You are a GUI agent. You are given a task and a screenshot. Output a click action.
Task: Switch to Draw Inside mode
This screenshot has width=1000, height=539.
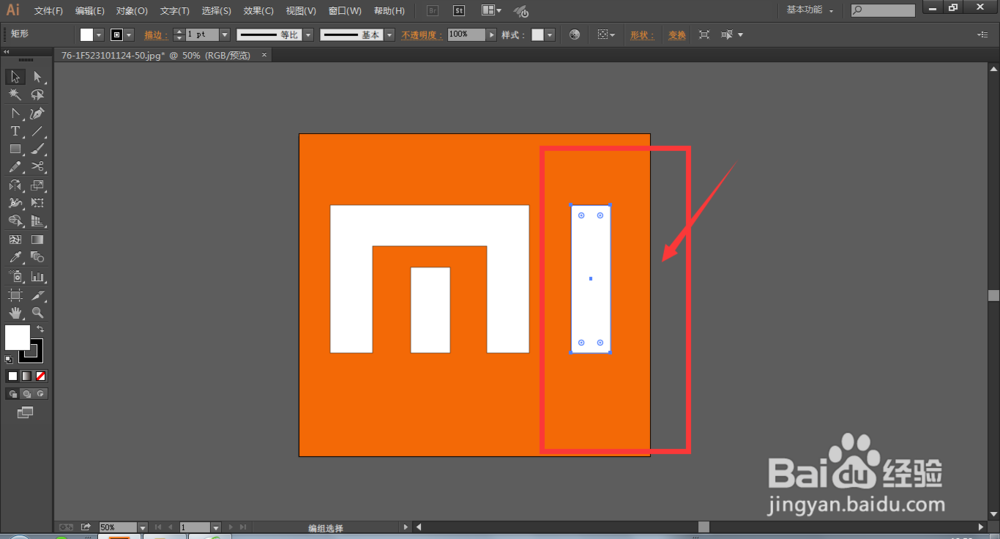40,394
